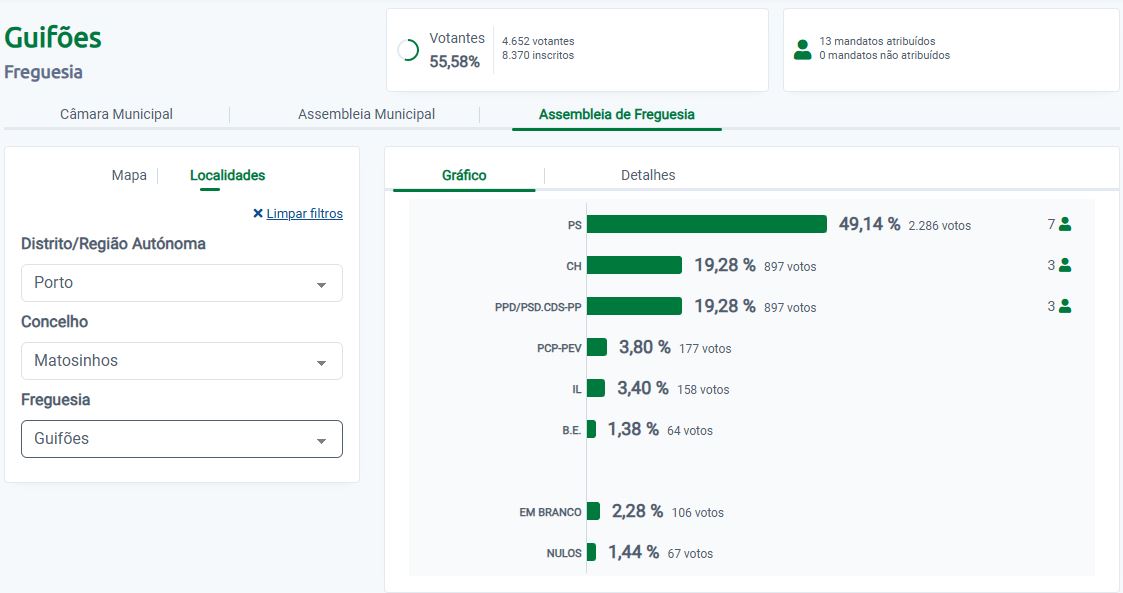The width and height of the screenshot is (1123, 593).
Task: Open the Freguesia dropdown showing Guifões
Action: [182, 439]
